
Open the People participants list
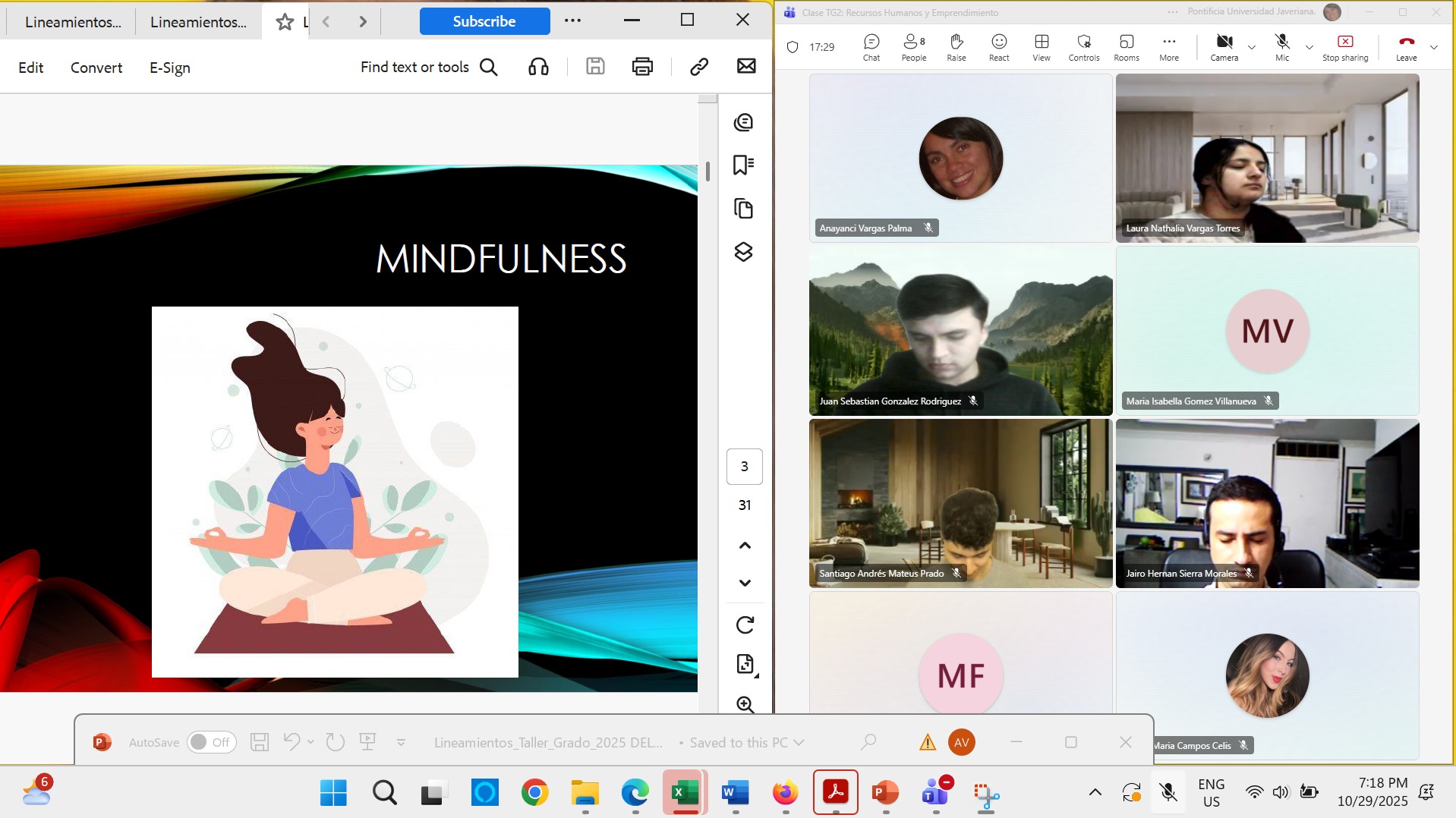click(x=914, y=46)
